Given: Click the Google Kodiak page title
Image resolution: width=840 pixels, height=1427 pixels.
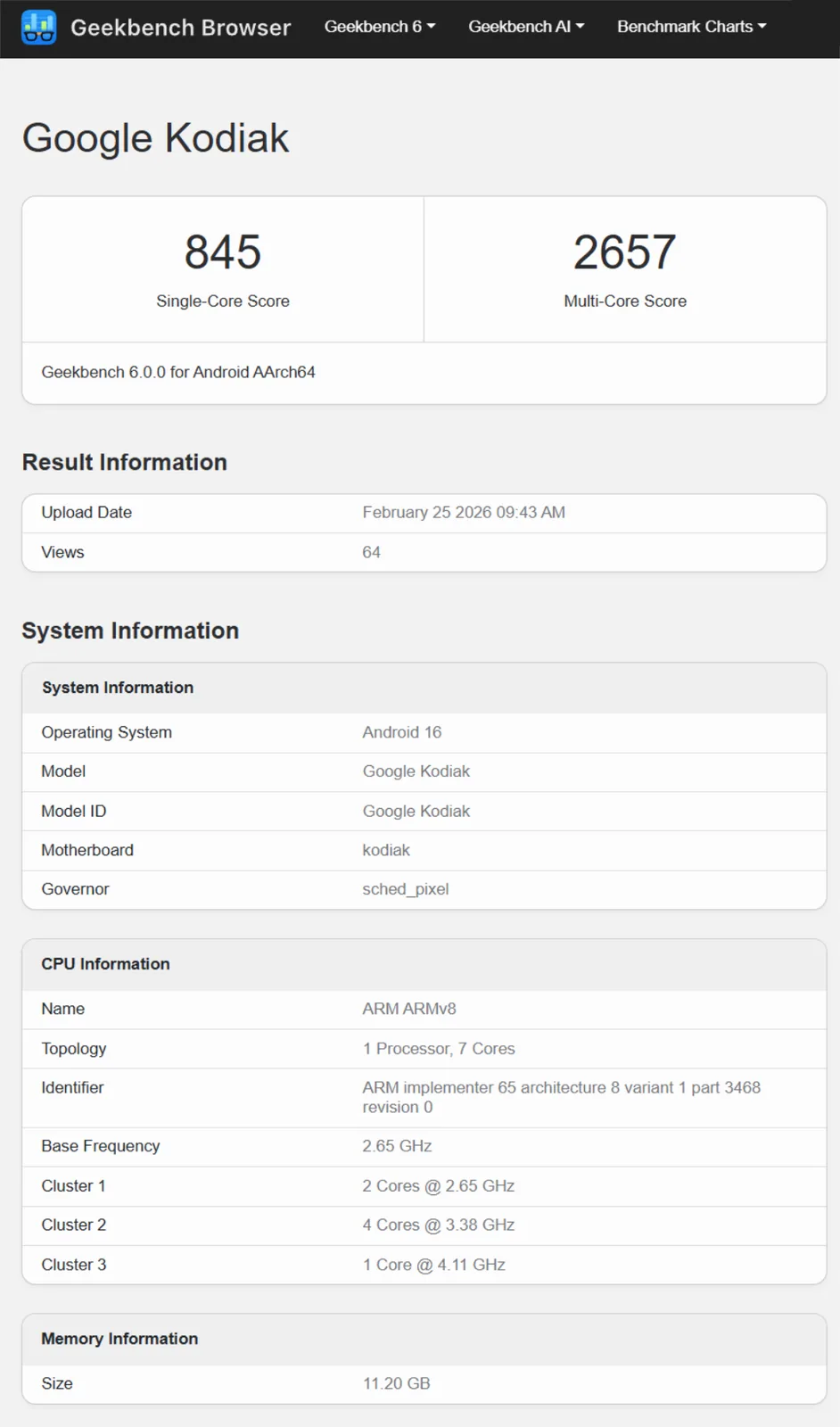Looking at the screenshot, I should (155, 138).
